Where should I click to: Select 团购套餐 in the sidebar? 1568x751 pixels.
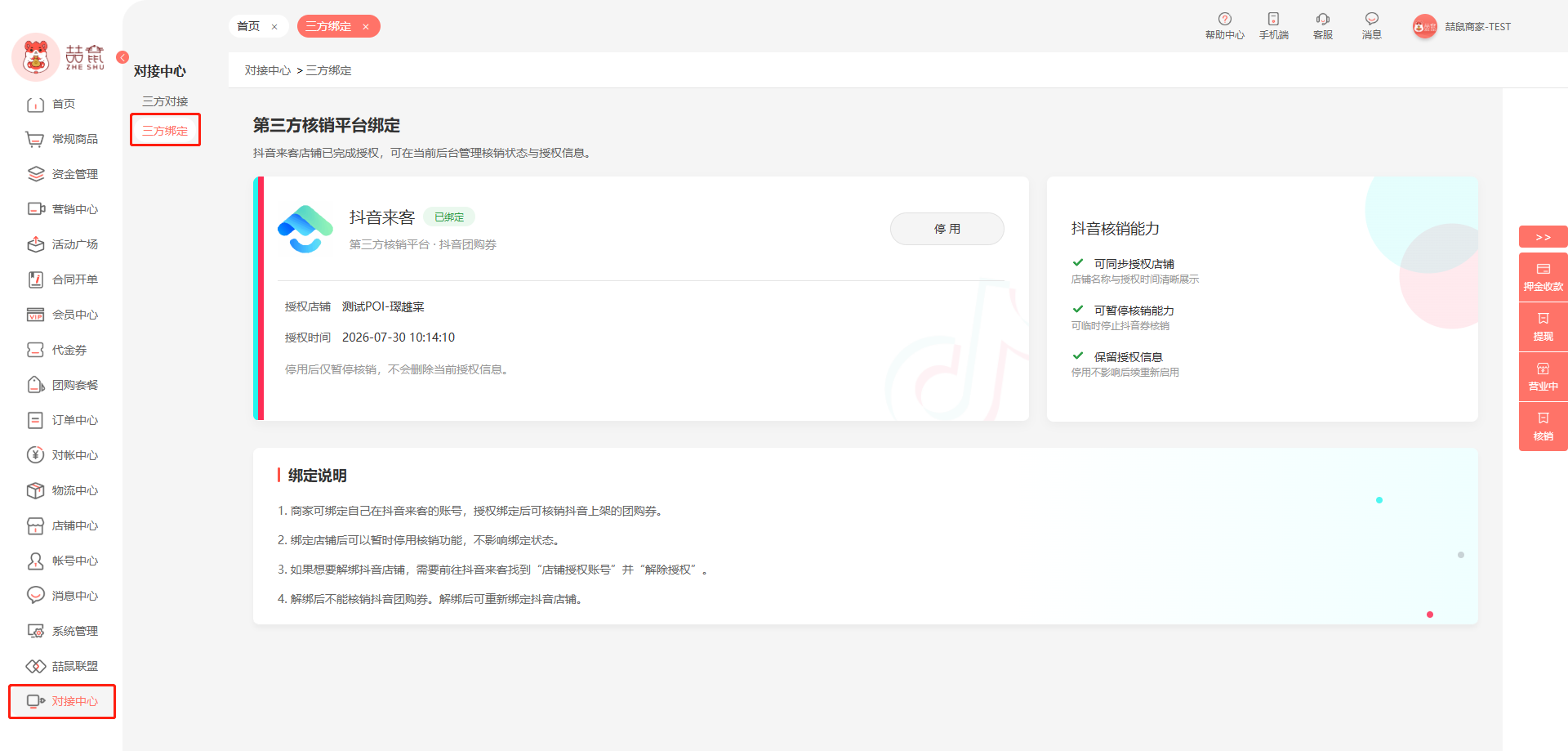(62, 385)
